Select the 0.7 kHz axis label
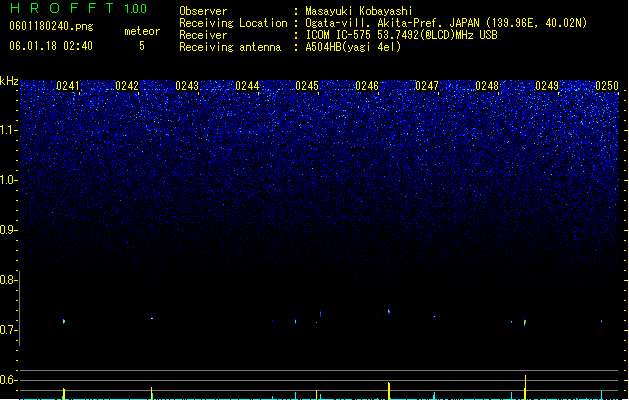Screen dimensions: 629x400 [x=9, y=330]
